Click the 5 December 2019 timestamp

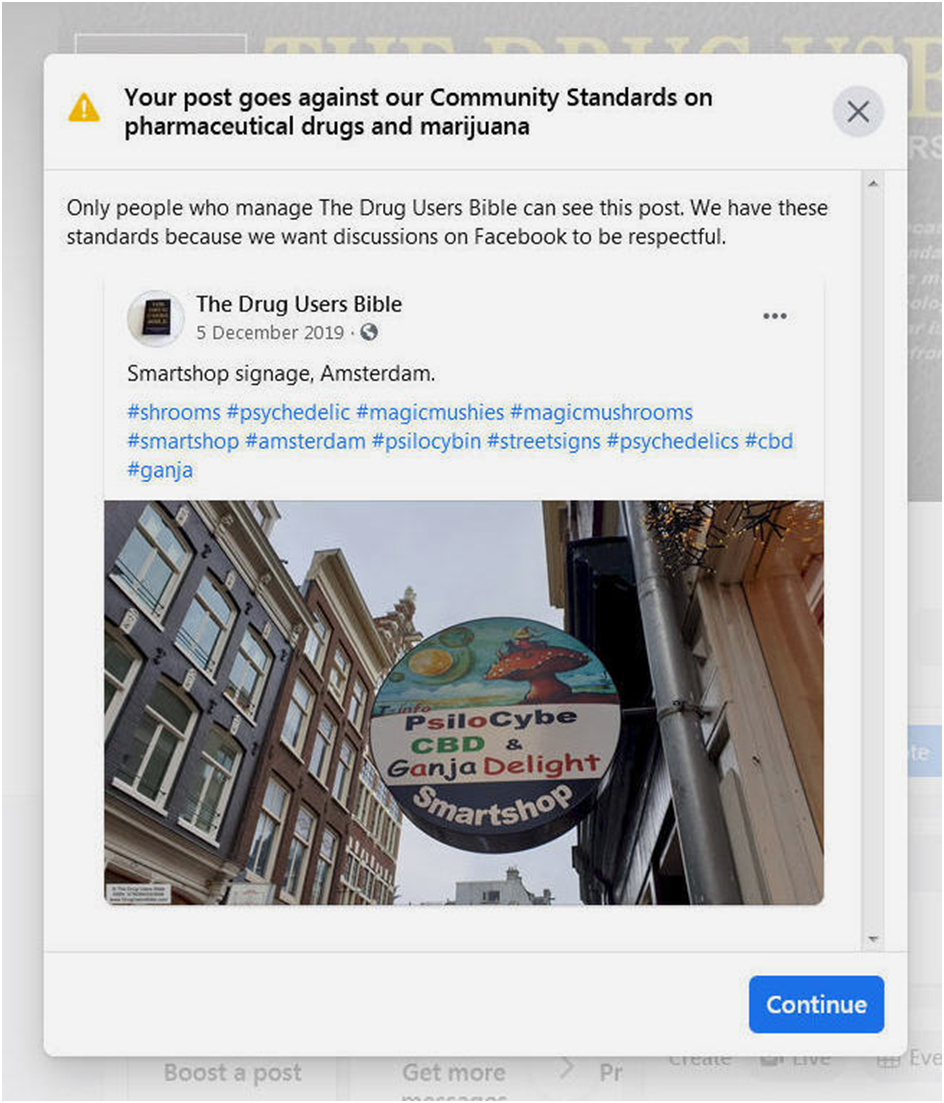click(270, 333)
